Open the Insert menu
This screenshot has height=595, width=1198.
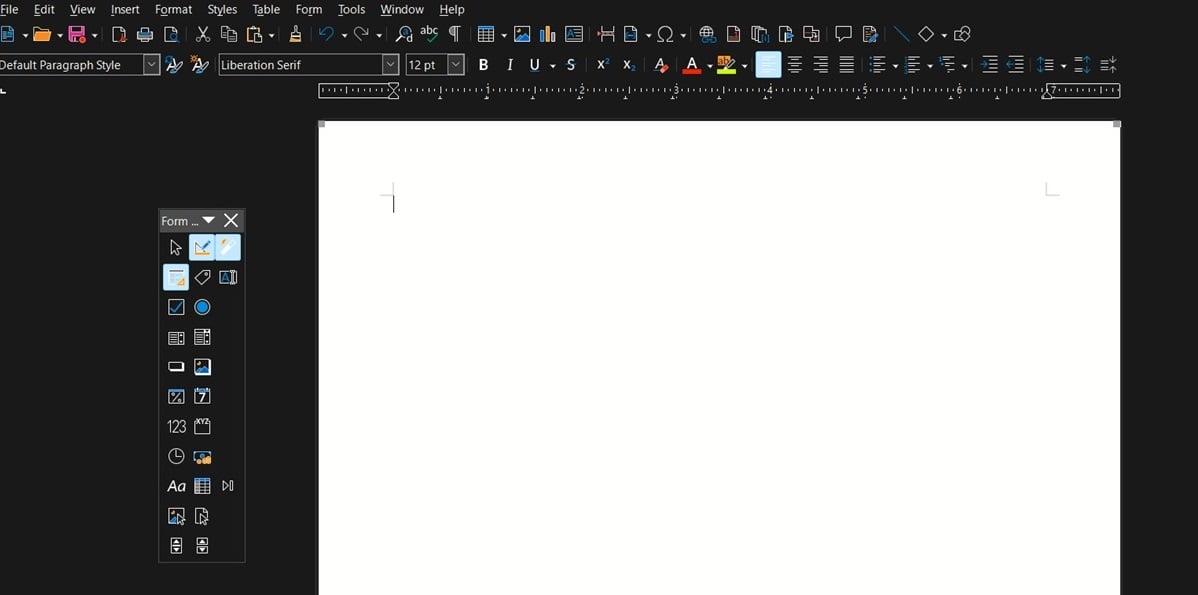coord(125,10)
